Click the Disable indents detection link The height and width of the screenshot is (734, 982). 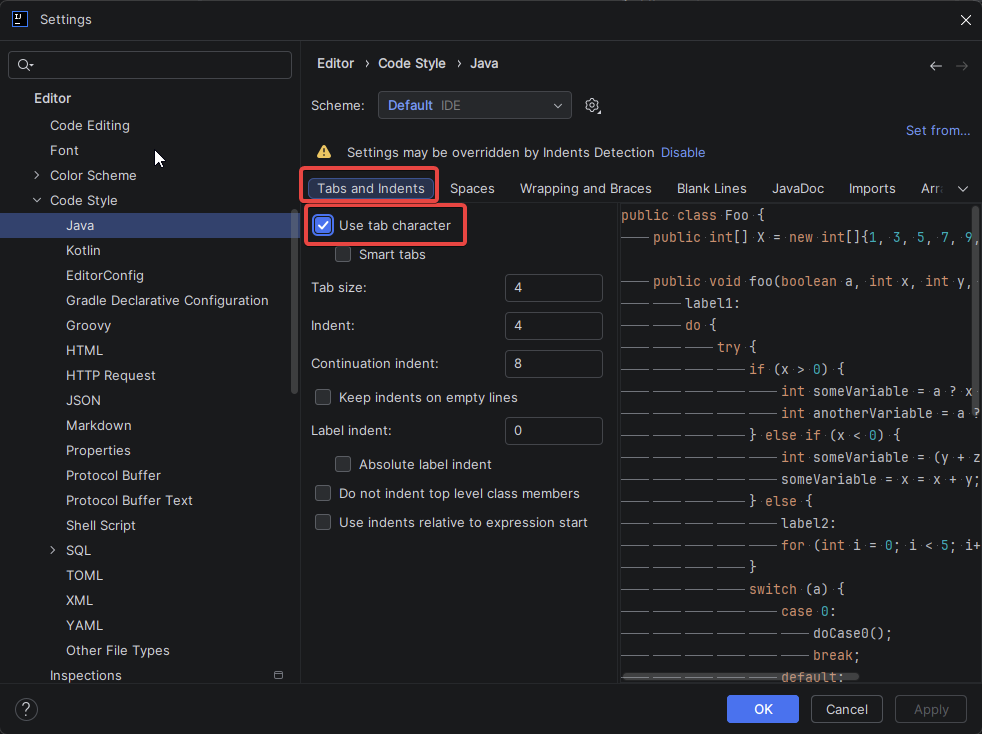click(x=683, y=153)
